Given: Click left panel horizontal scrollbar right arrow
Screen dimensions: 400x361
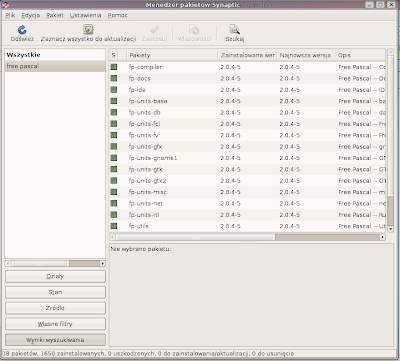Looking at the screenshot, I should 102,263.
